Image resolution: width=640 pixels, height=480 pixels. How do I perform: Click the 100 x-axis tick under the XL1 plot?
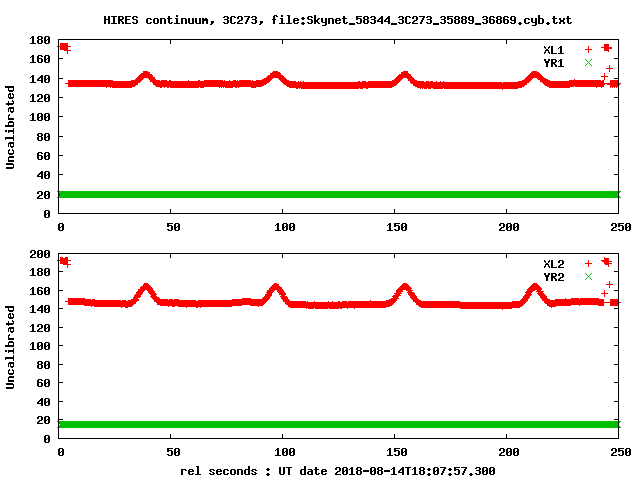coord(284,227)
